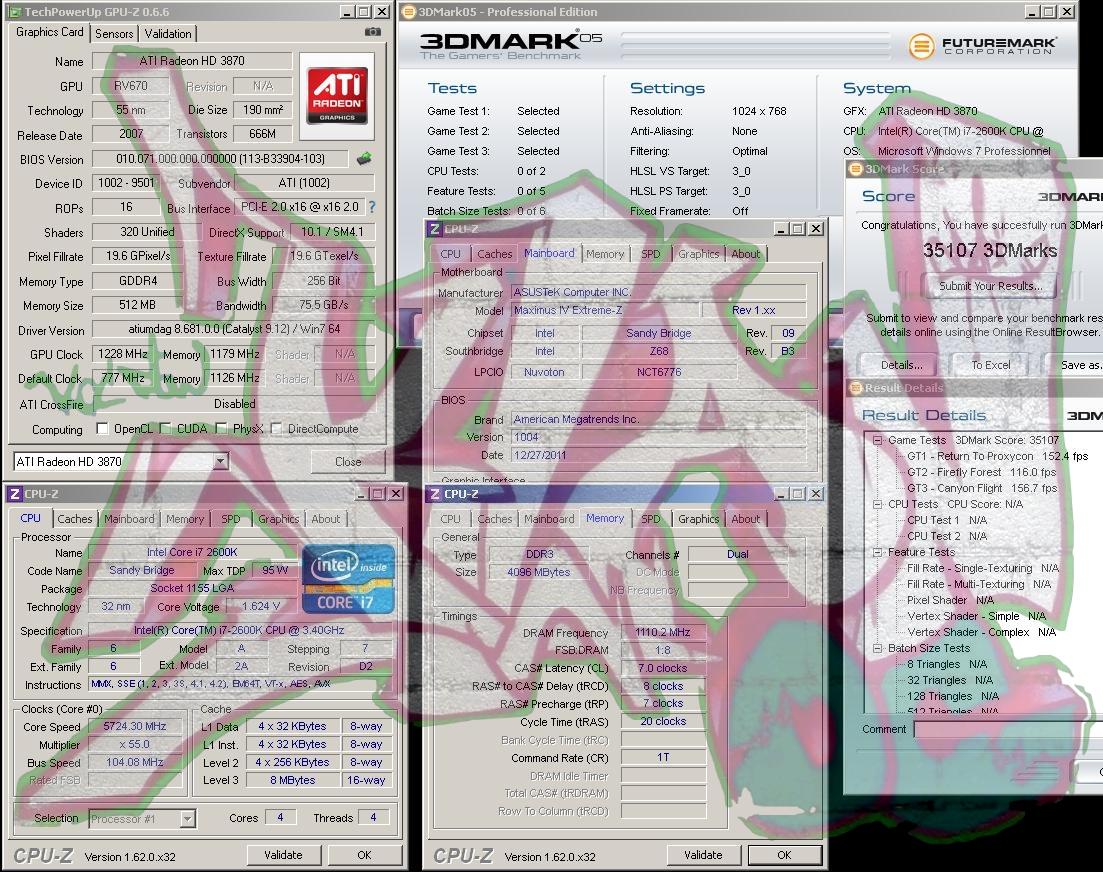Enable the OpenCL checkbox
Viewport: 1103px width, 872px height.
pyautogui.click(x=102, y=428)
